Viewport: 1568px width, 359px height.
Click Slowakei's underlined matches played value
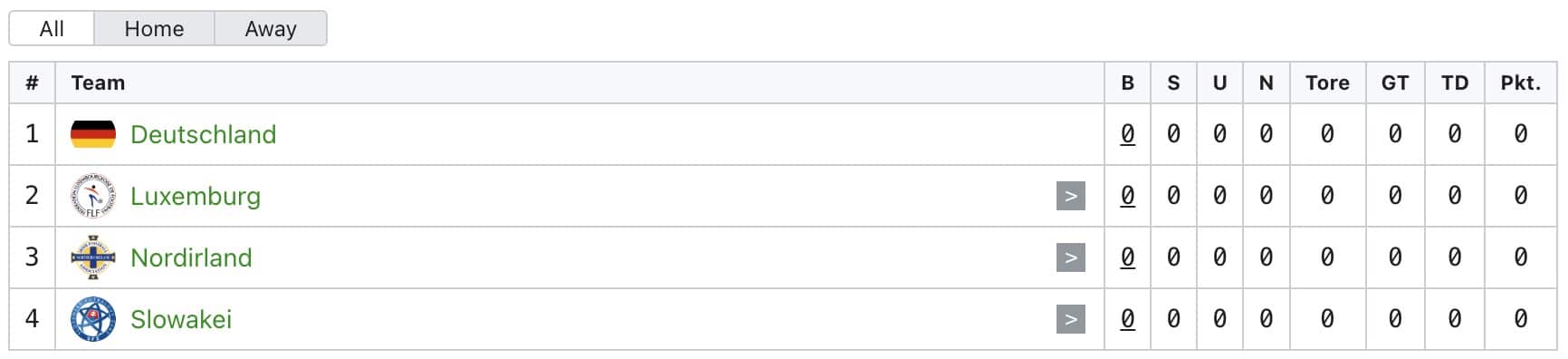(1127, 319)
